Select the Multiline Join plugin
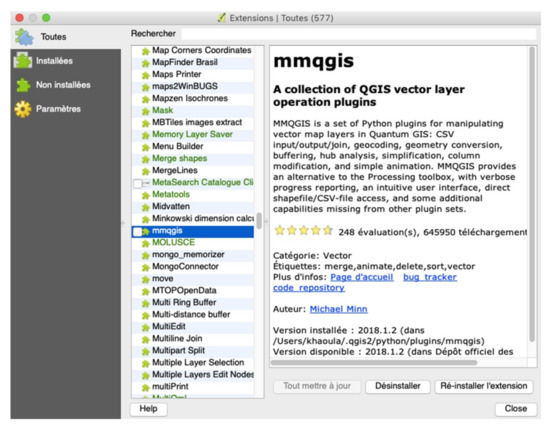Viewport: 550px width, 426px height. tap(193, 339)
